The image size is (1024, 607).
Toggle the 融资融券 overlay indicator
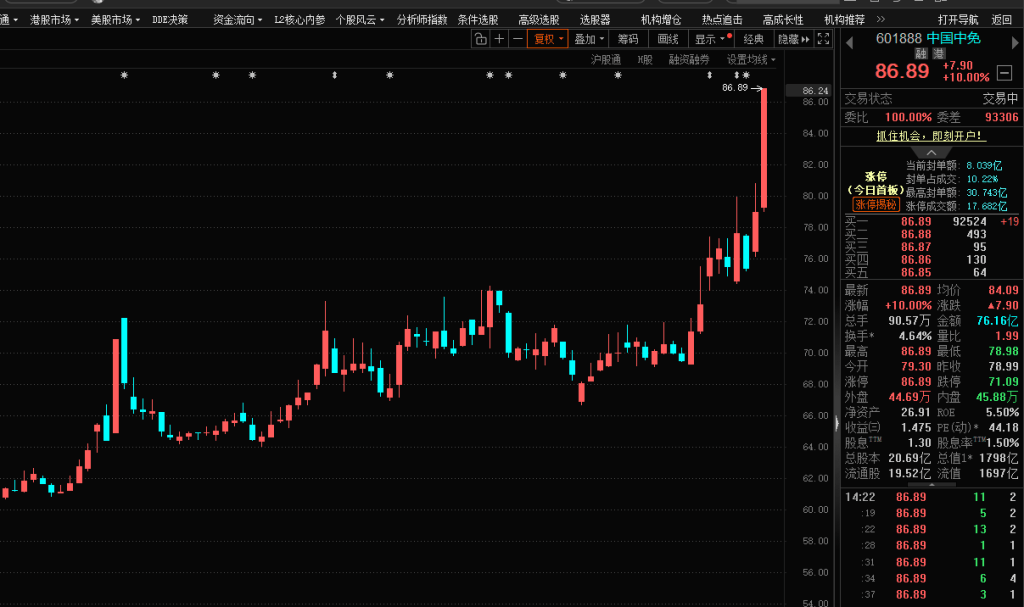click(688, 60)
